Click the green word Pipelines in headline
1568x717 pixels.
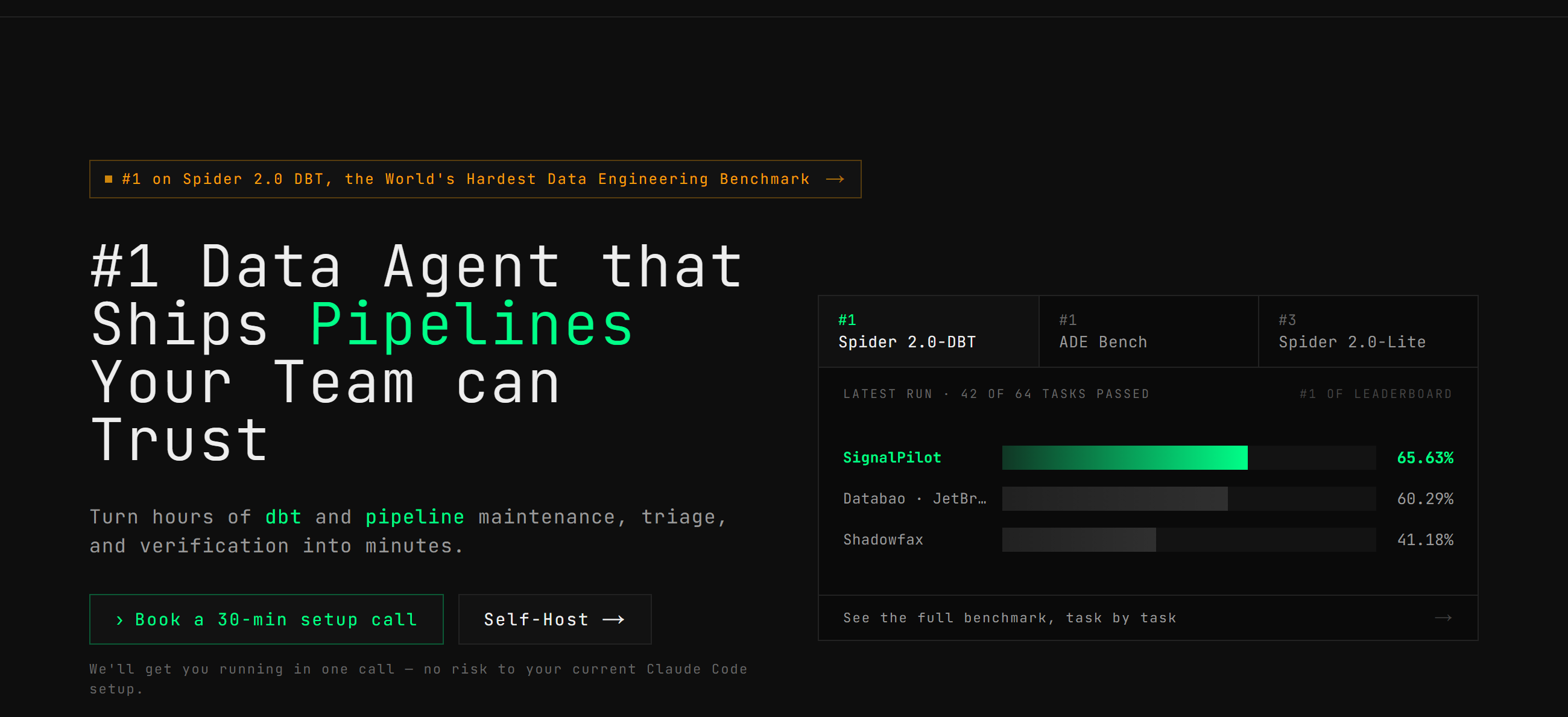click(472, 325)
